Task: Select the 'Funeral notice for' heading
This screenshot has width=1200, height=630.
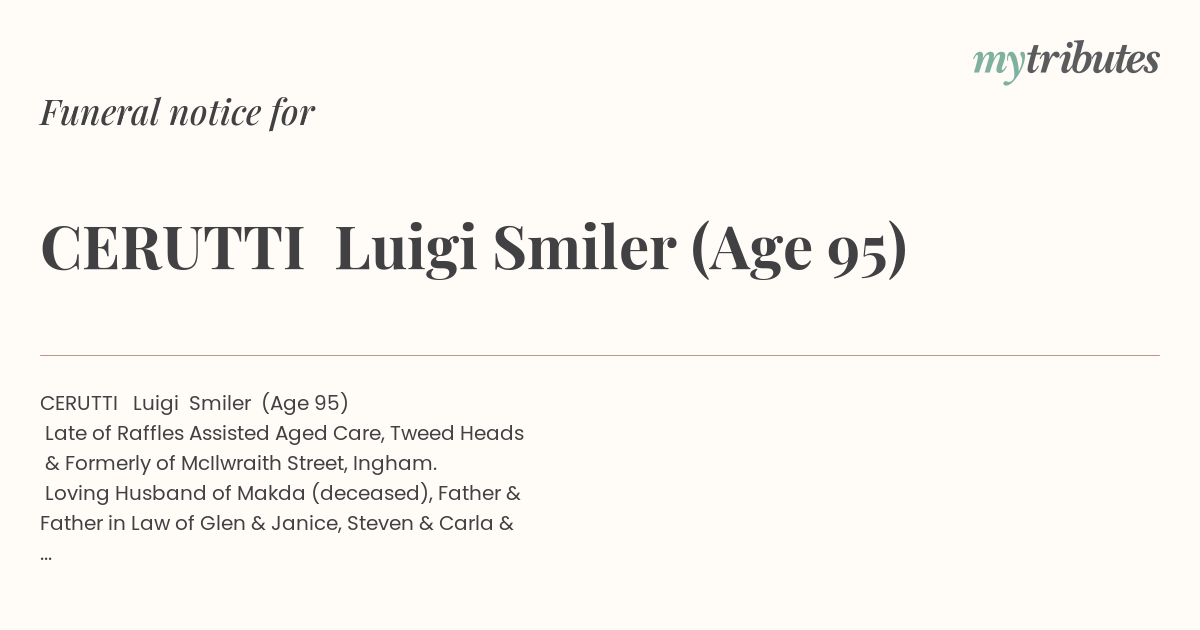Action: pos(177,113)
